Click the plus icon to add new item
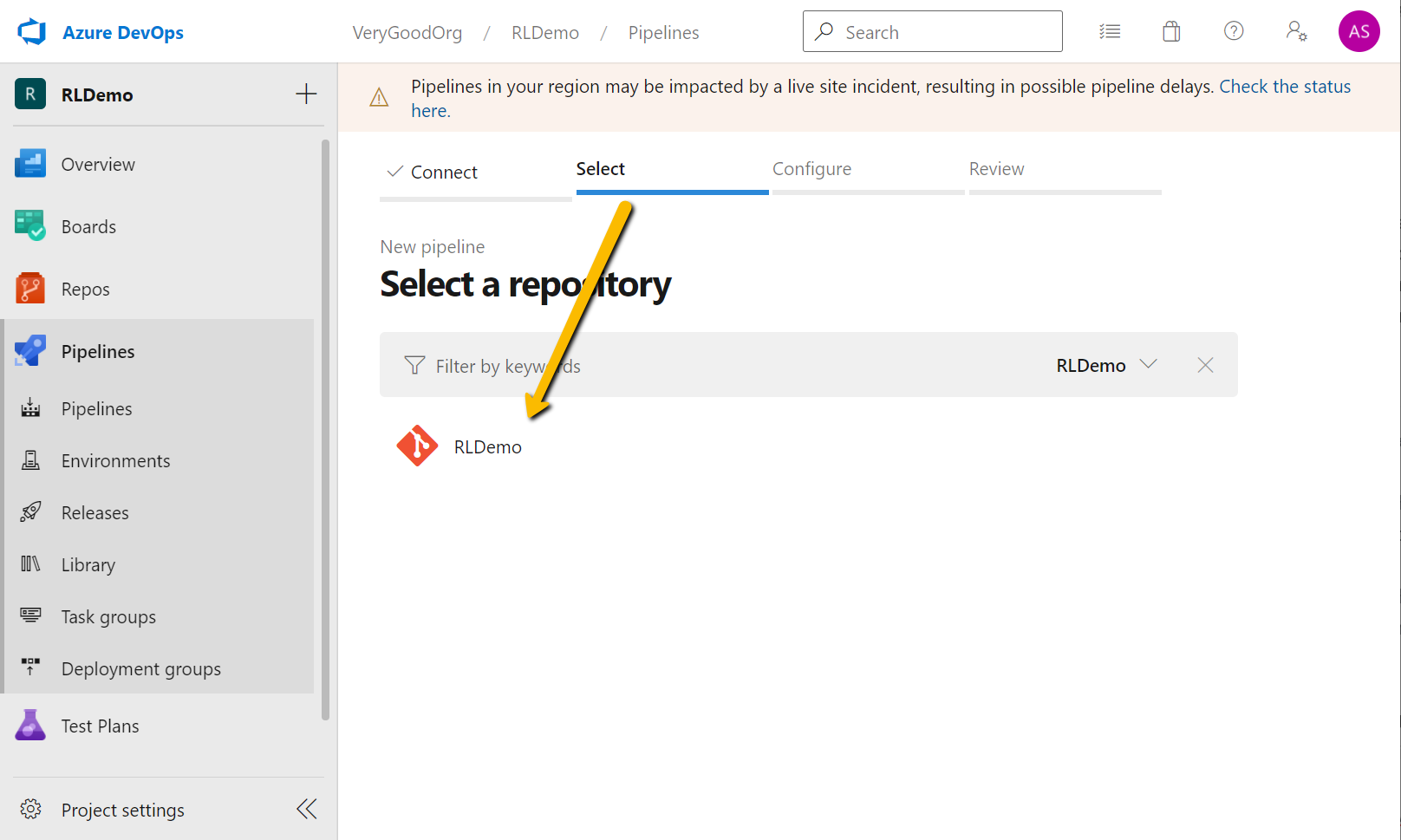1401x840 pixels. tap(306, 94)
